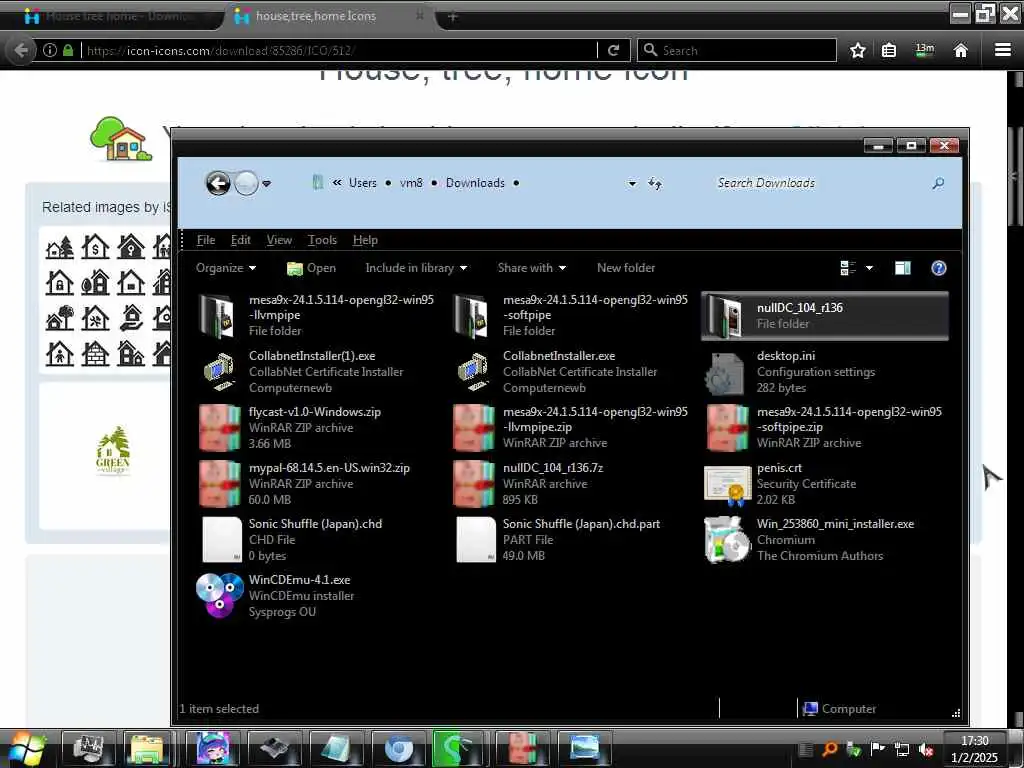Show bookmarks list in browser

point(889,50)
